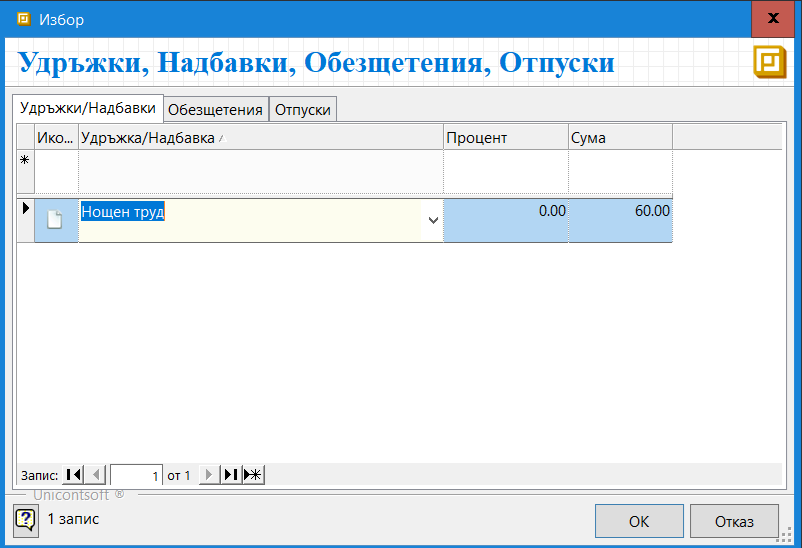
Task: Click the document icon in Нощен труд row
Action: click(55, 220)
